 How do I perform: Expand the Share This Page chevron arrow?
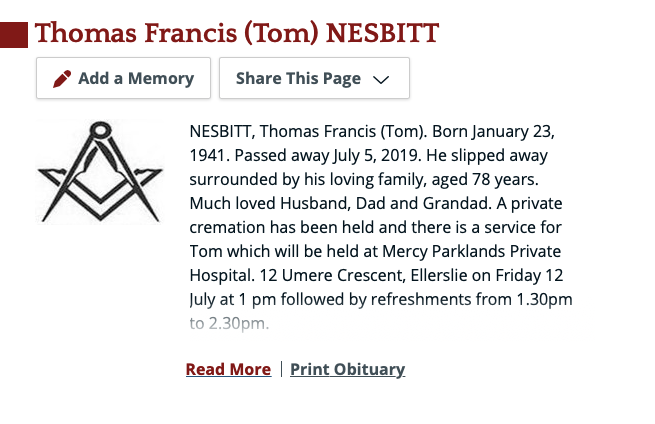(380, 80)
